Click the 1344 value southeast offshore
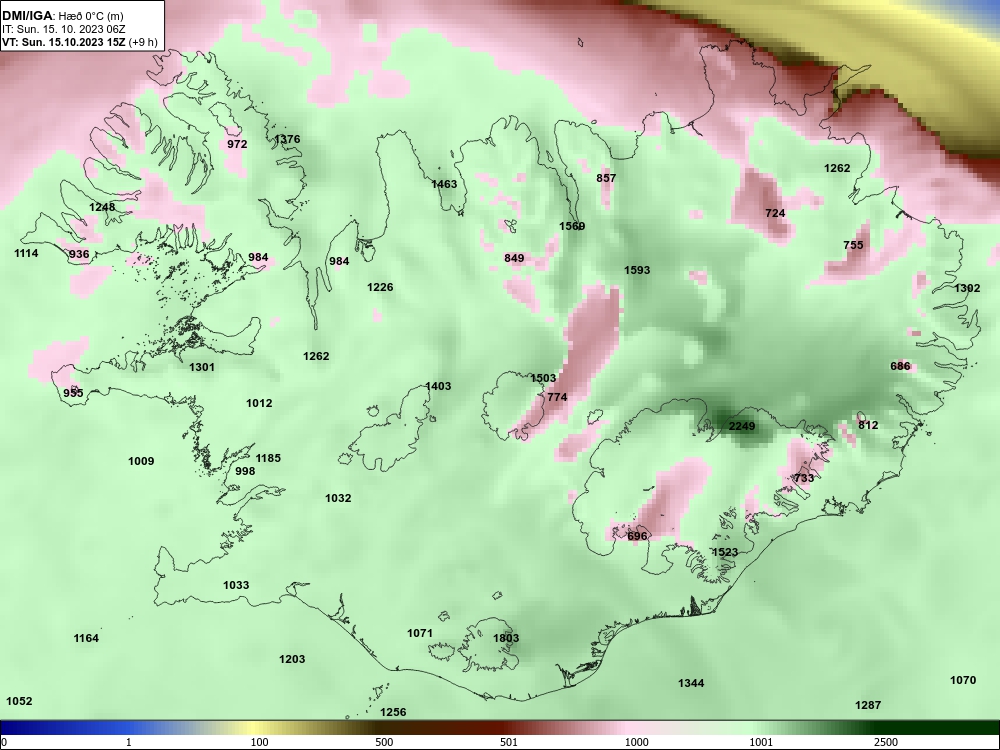The image size is (1000, 750). (691, 683)
